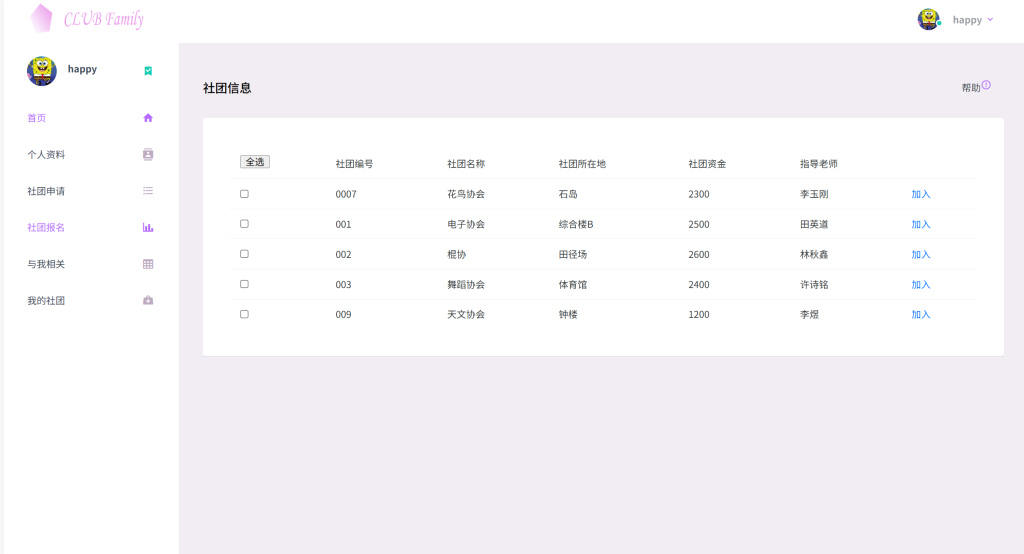1024x554 pixels.
Task: Click the table grid icon beside 与我相关
Action: click(x=148, y=264)
